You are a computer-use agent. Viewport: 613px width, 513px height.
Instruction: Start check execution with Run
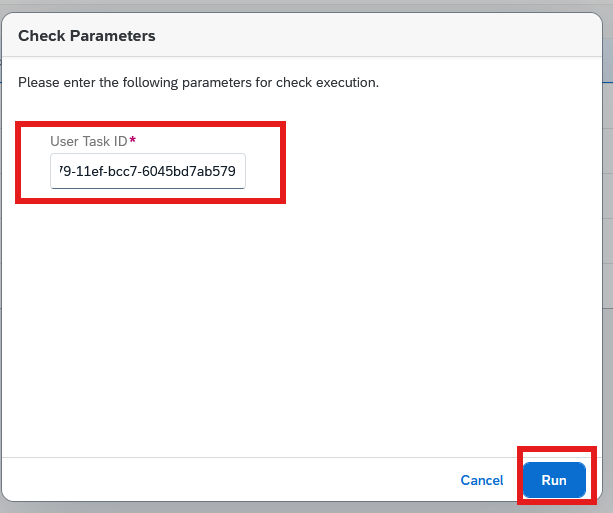click(x=554, y=480)
